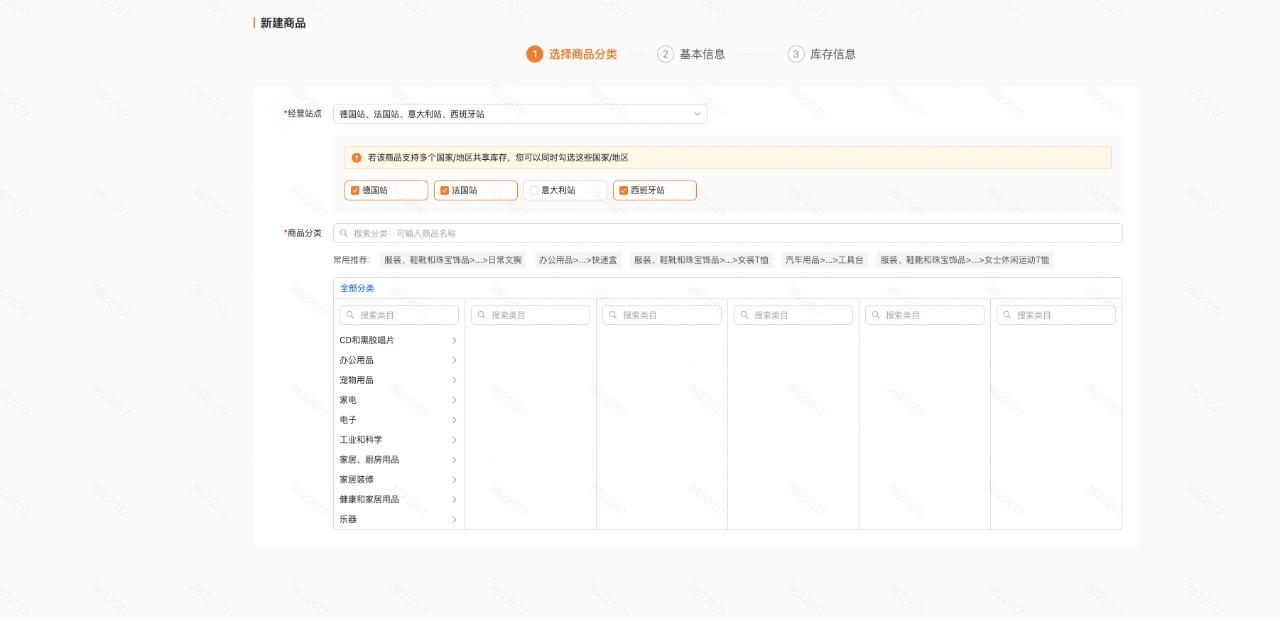Viewport: 1280px width, 619px height.
Task: Click the 商品分类 search input field
Action: [728, 233]
